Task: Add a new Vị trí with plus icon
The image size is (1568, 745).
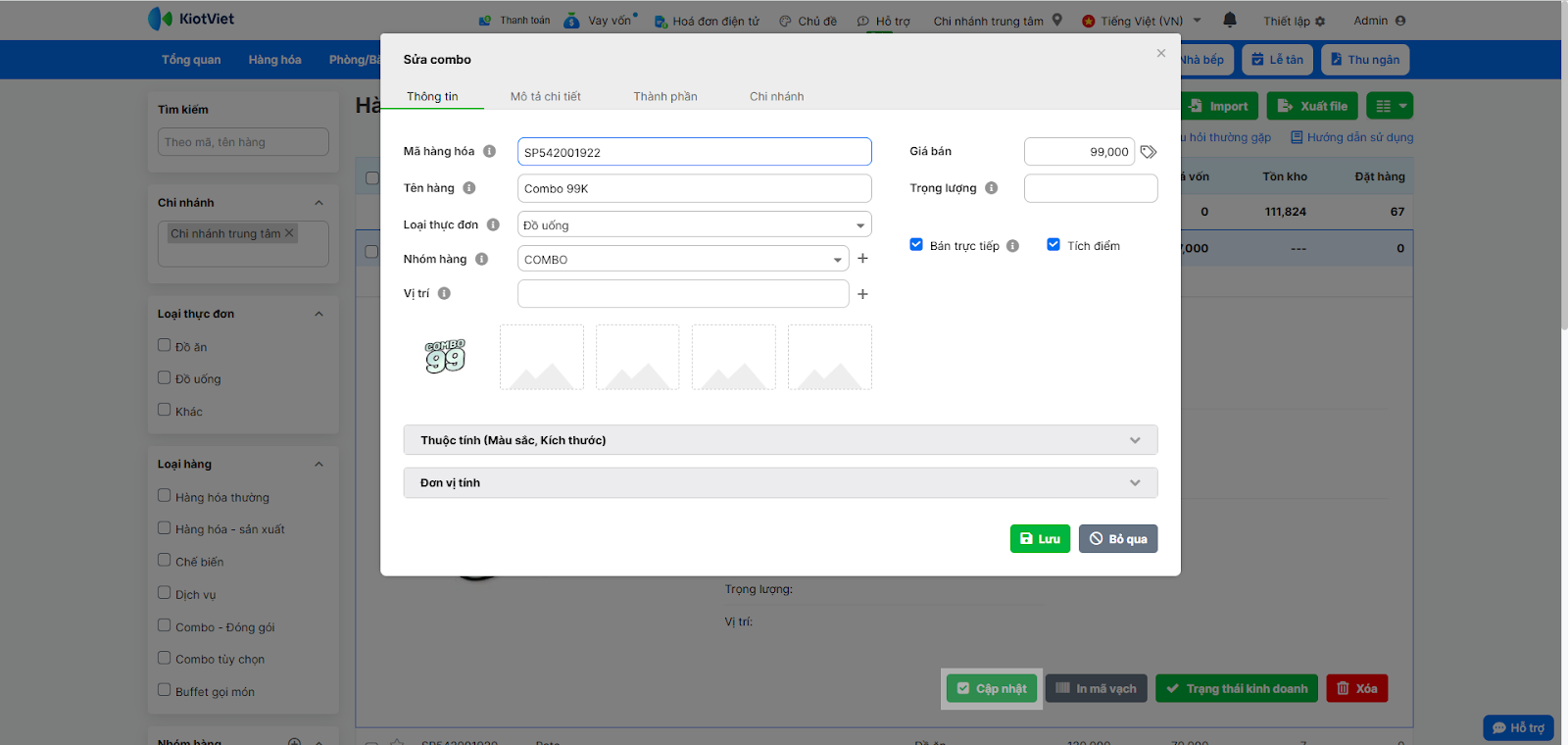Action: coord(862,294)
